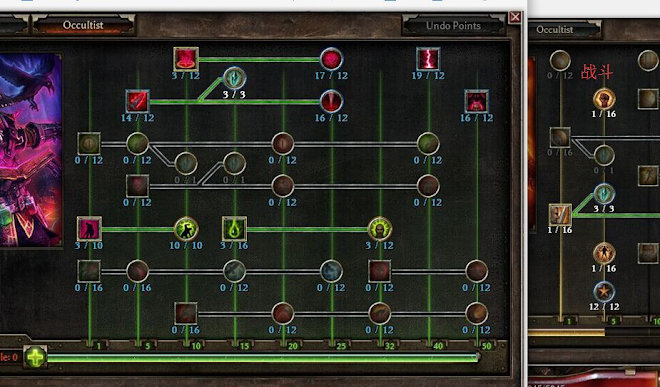
Task: Select the Doom Bolt skill (19 / 12)
Action: coord(428,59)
